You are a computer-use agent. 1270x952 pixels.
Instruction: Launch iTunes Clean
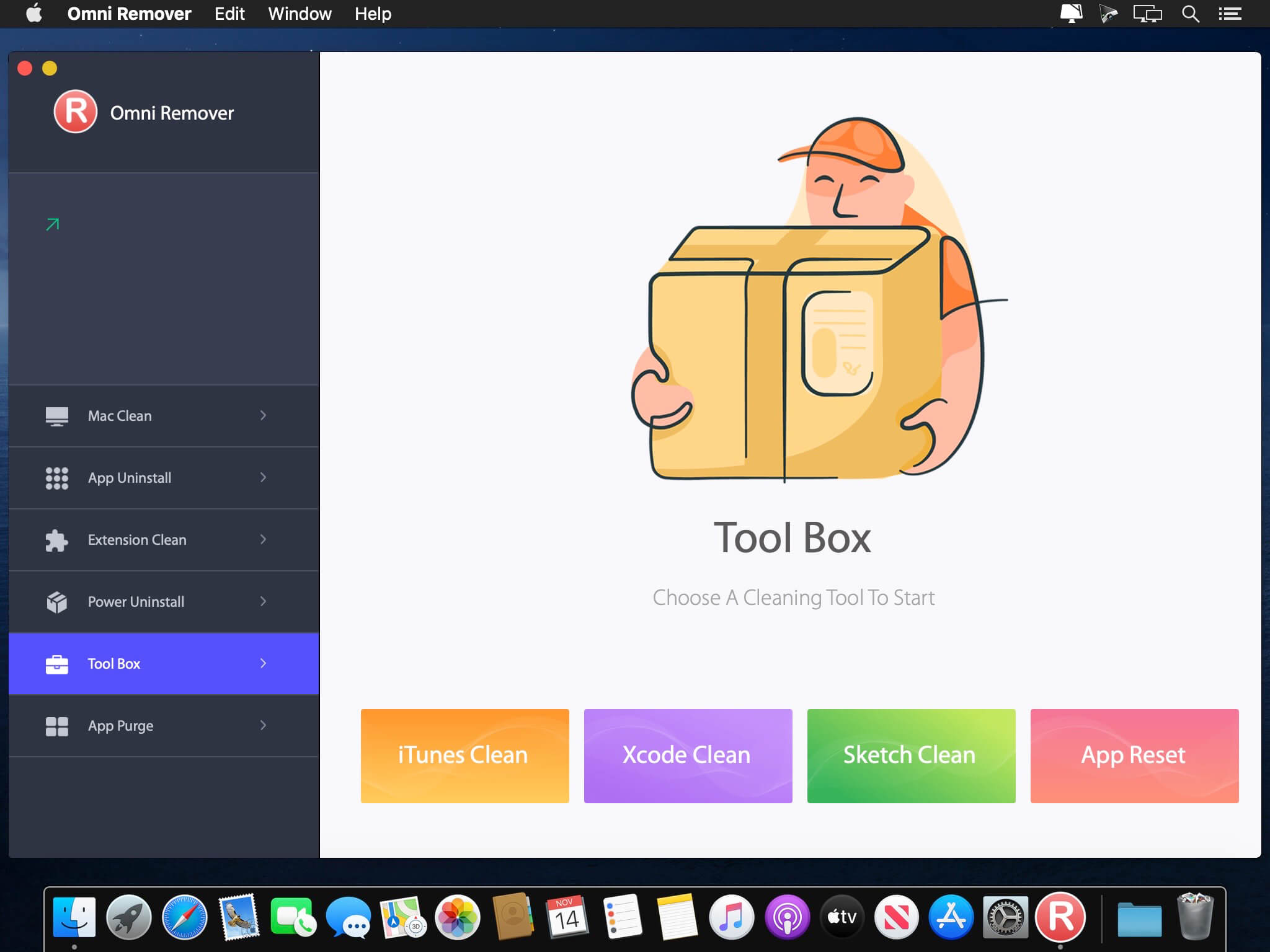tap(464, 755)
